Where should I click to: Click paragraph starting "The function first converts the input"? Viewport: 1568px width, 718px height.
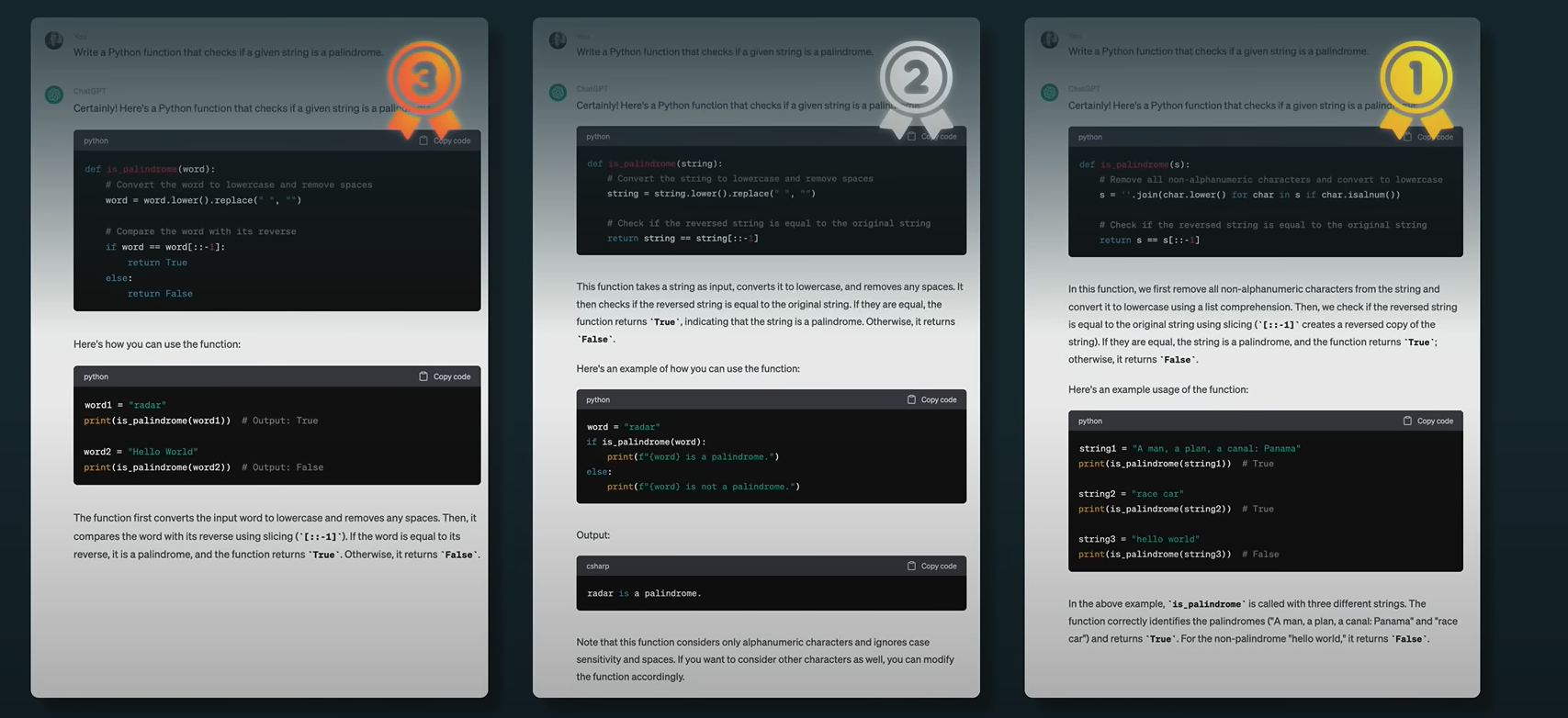276,536
